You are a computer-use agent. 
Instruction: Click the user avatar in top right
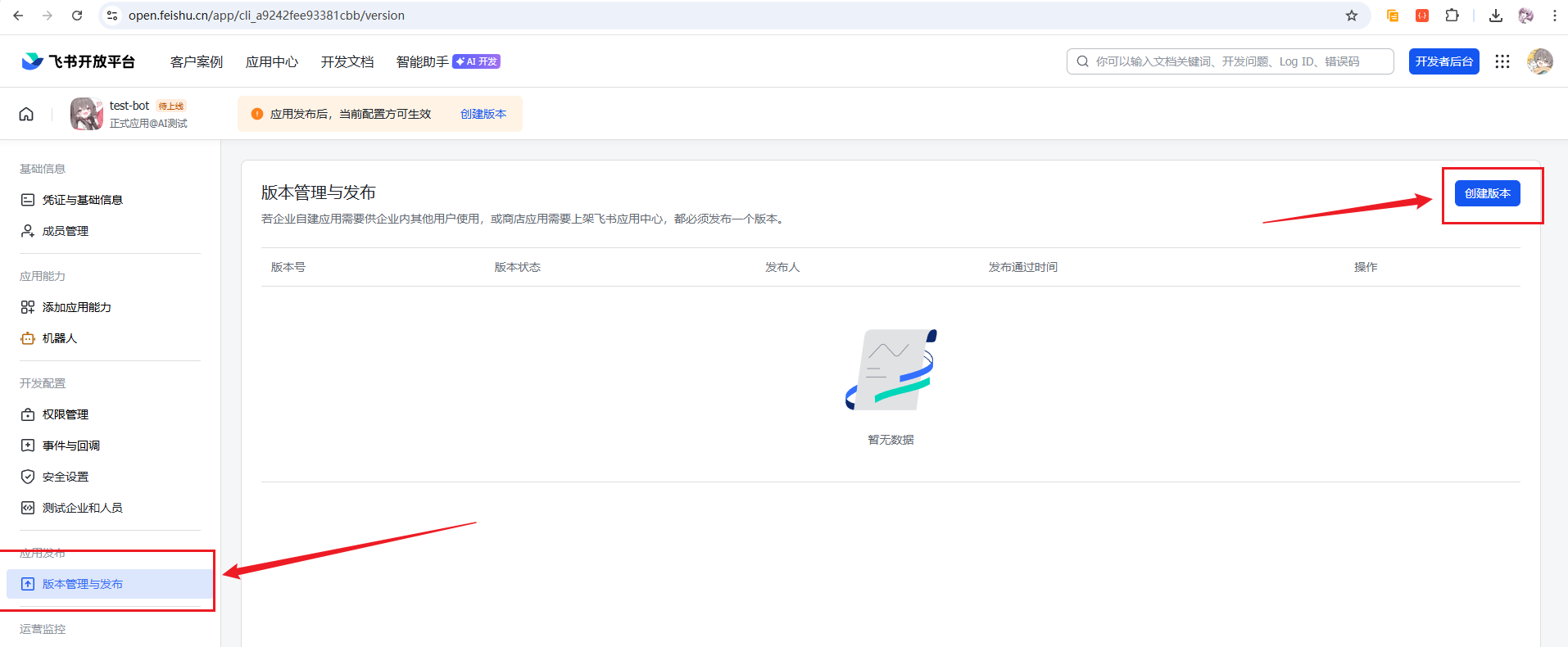click(x=1539, y=61)
